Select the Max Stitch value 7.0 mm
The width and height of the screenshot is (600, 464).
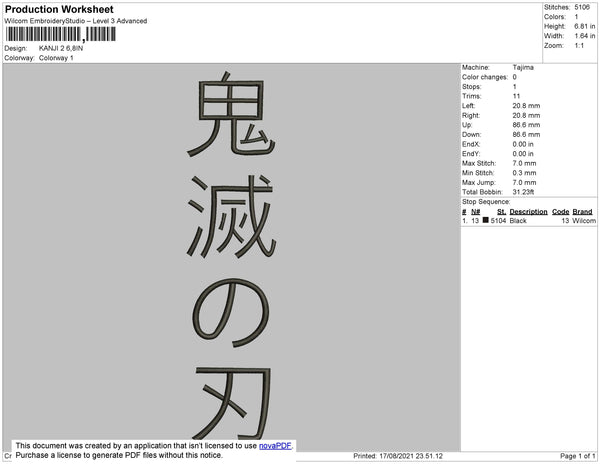pos(524,163)
